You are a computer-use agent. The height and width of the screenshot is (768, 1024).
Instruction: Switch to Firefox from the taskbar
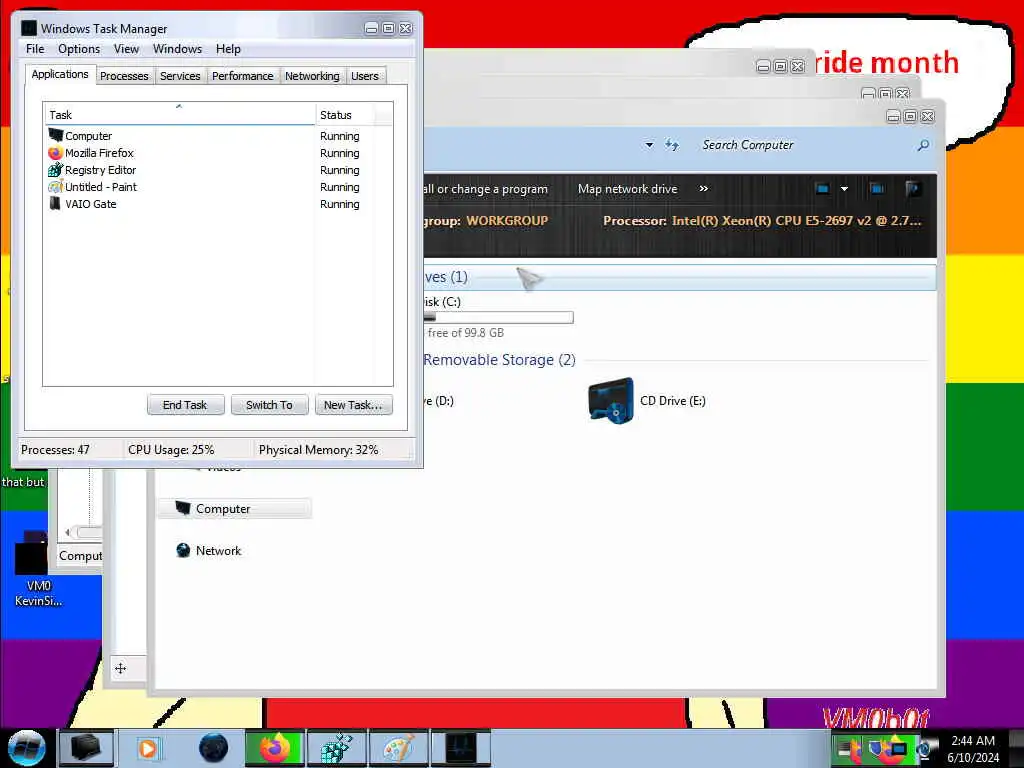coord(274,748)
